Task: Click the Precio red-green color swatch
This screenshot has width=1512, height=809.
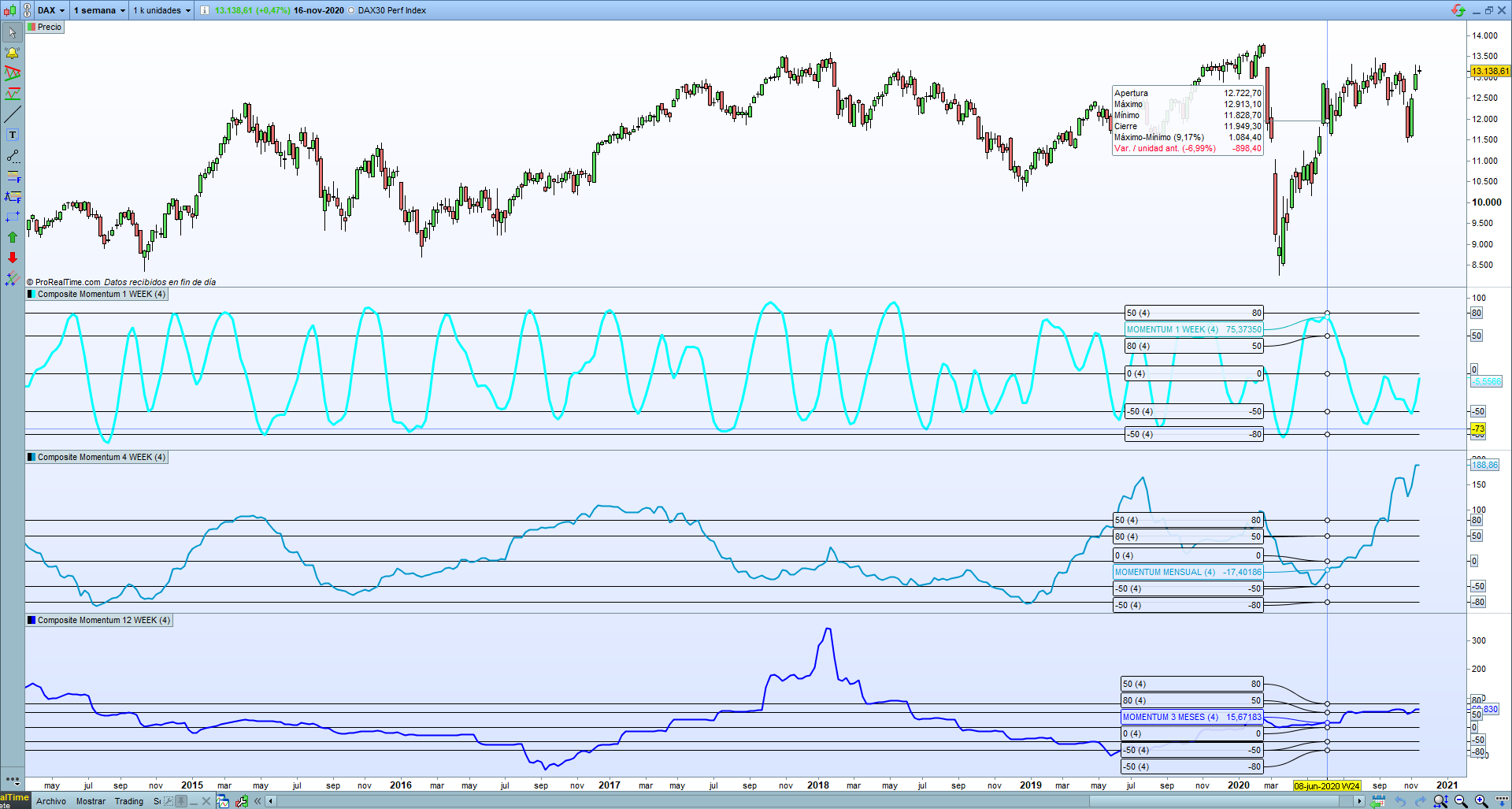Action: click(31, 27)
